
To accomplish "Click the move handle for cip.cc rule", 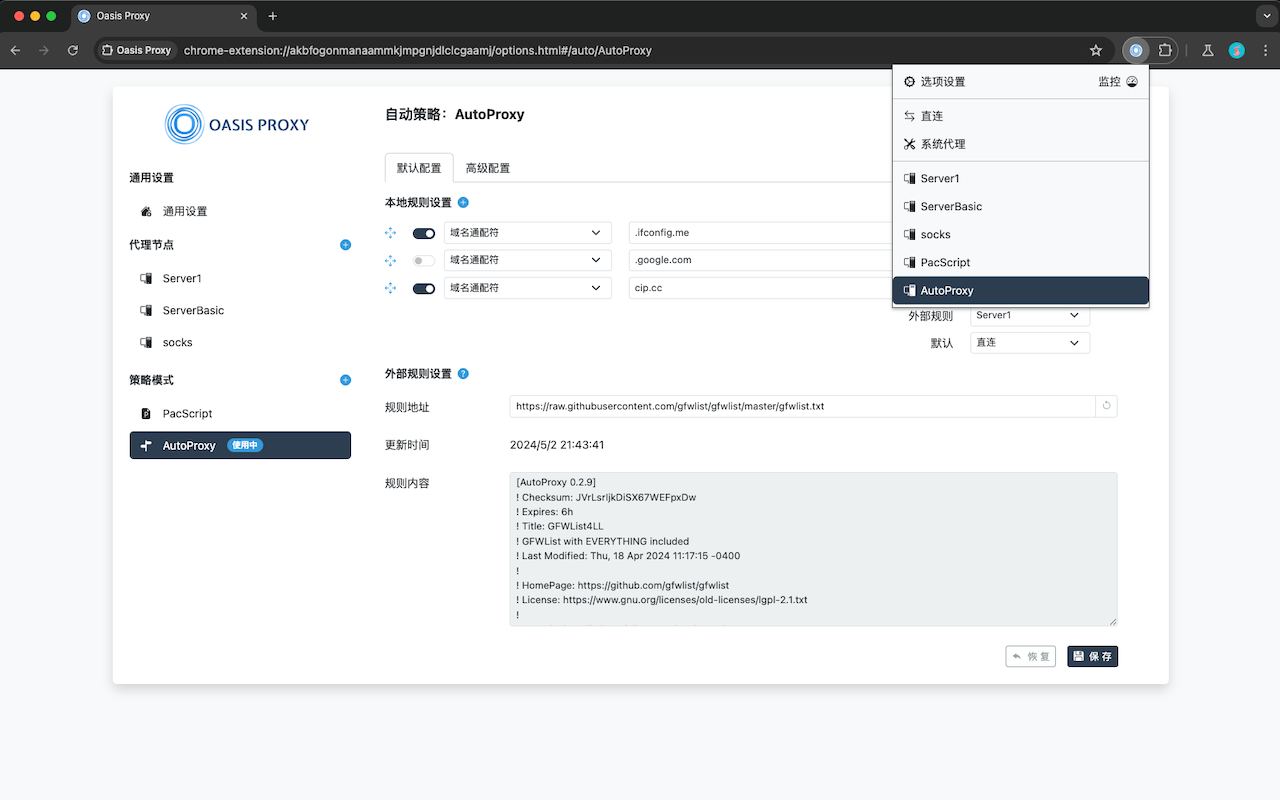I will (391, 288).
